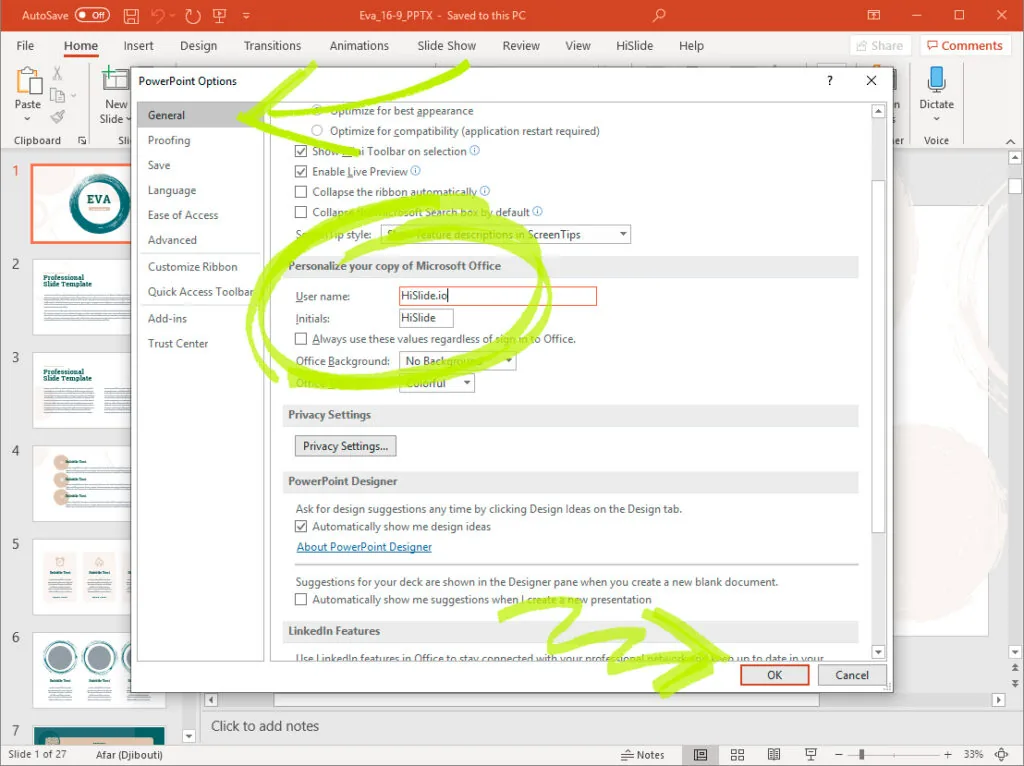Click the User name input field
The image size is (1024, 766).
498,296
